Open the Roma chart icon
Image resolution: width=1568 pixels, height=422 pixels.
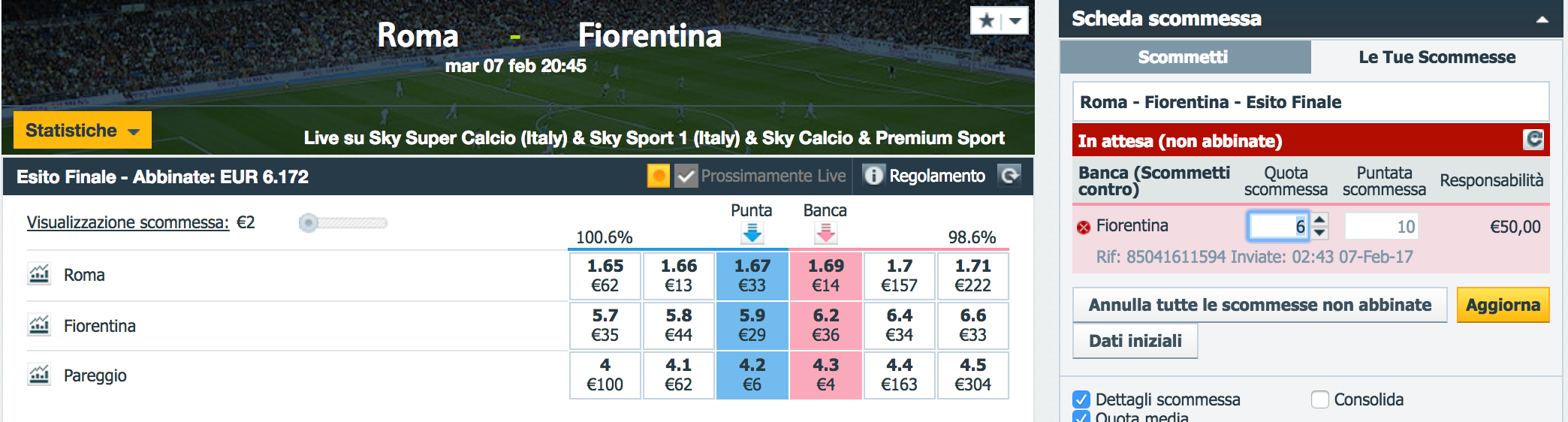coord(39,275)
